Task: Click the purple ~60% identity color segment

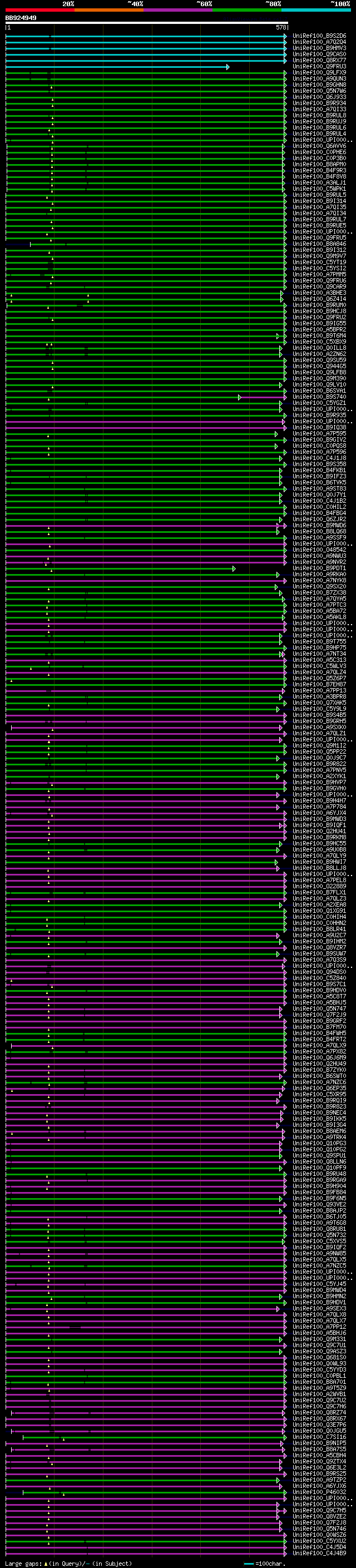Action: 177,10
